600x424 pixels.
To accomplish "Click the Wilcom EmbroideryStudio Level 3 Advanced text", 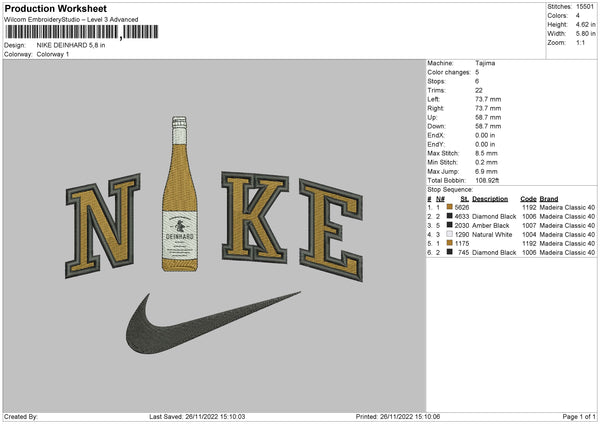I will (x=71, y=20).
